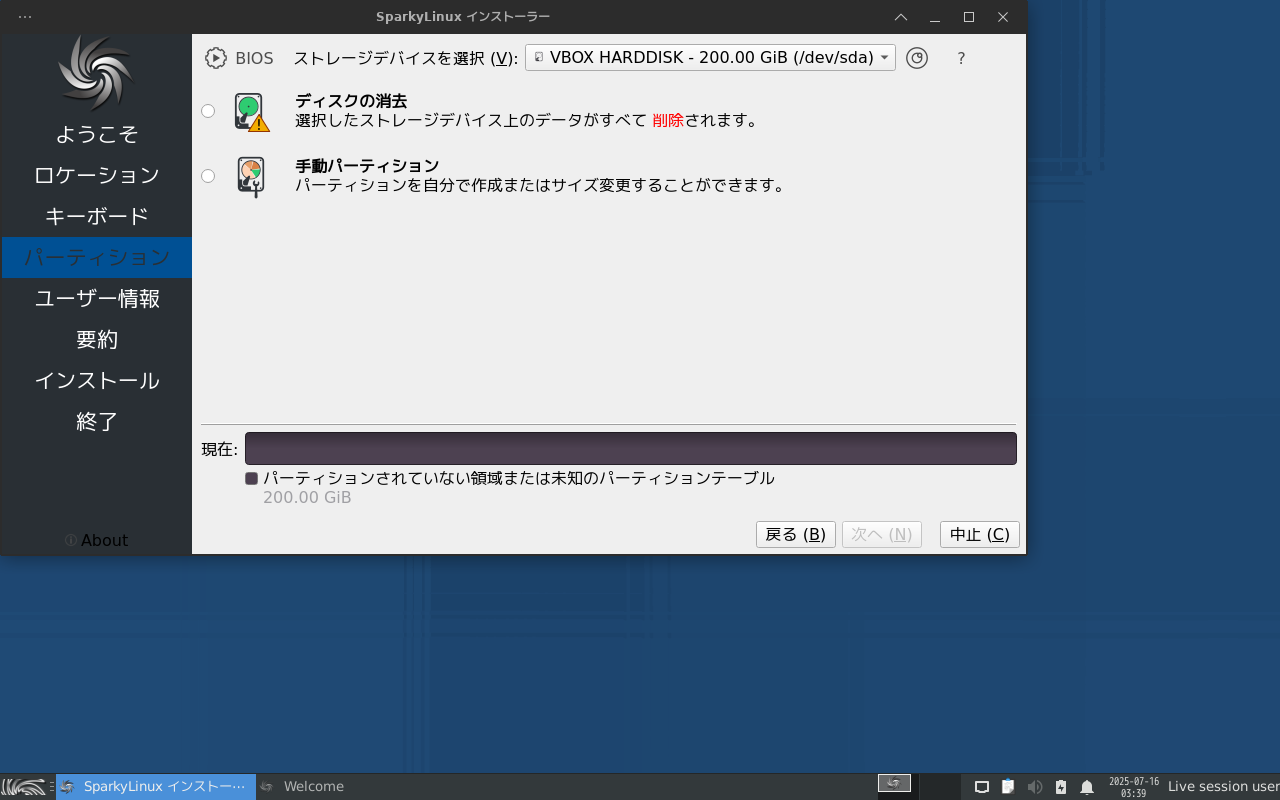Click ユーザー情報 in the installer sidebar

pyautogui.click(x=96, y=298)
